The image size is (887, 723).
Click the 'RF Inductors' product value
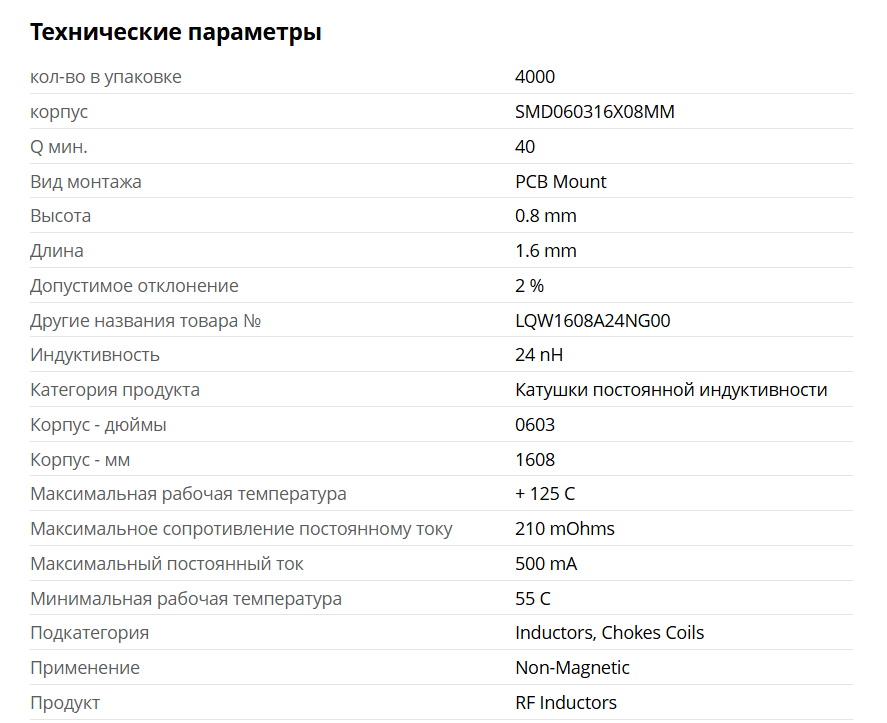pos(566,703)
